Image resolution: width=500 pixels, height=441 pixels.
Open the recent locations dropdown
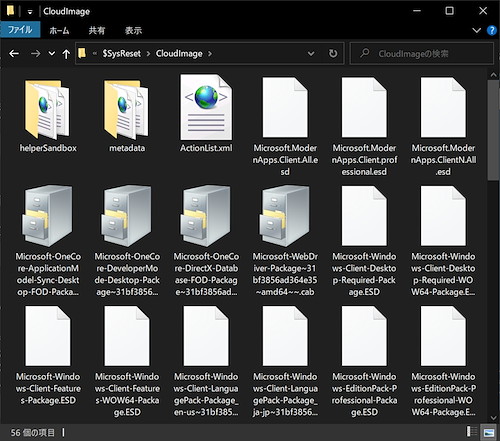point(52,53)
